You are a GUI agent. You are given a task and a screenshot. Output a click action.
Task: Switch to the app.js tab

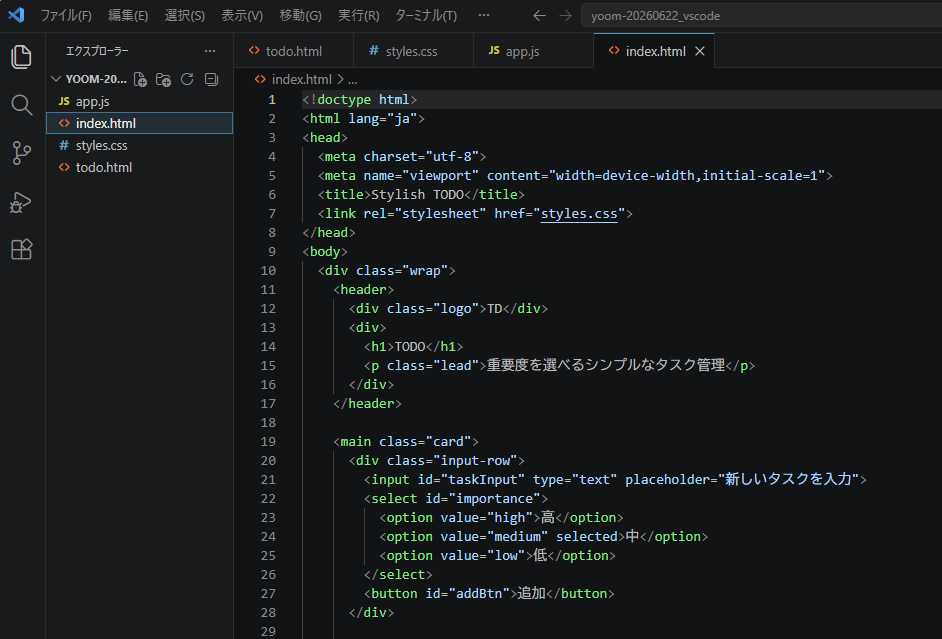533,51
